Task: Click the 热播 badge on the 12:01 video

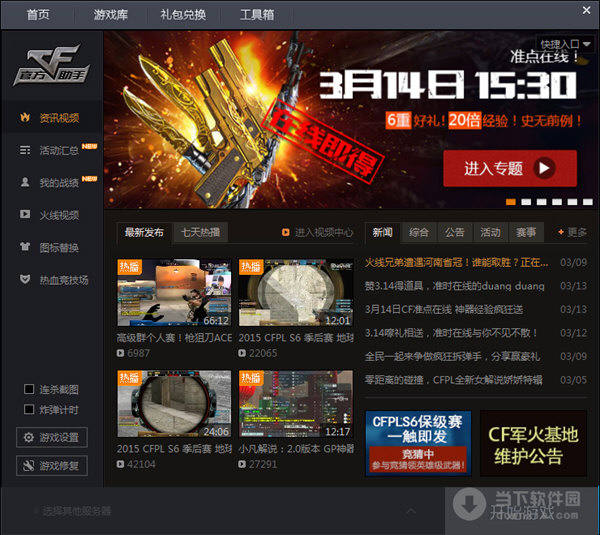Action: coord(251,267)
